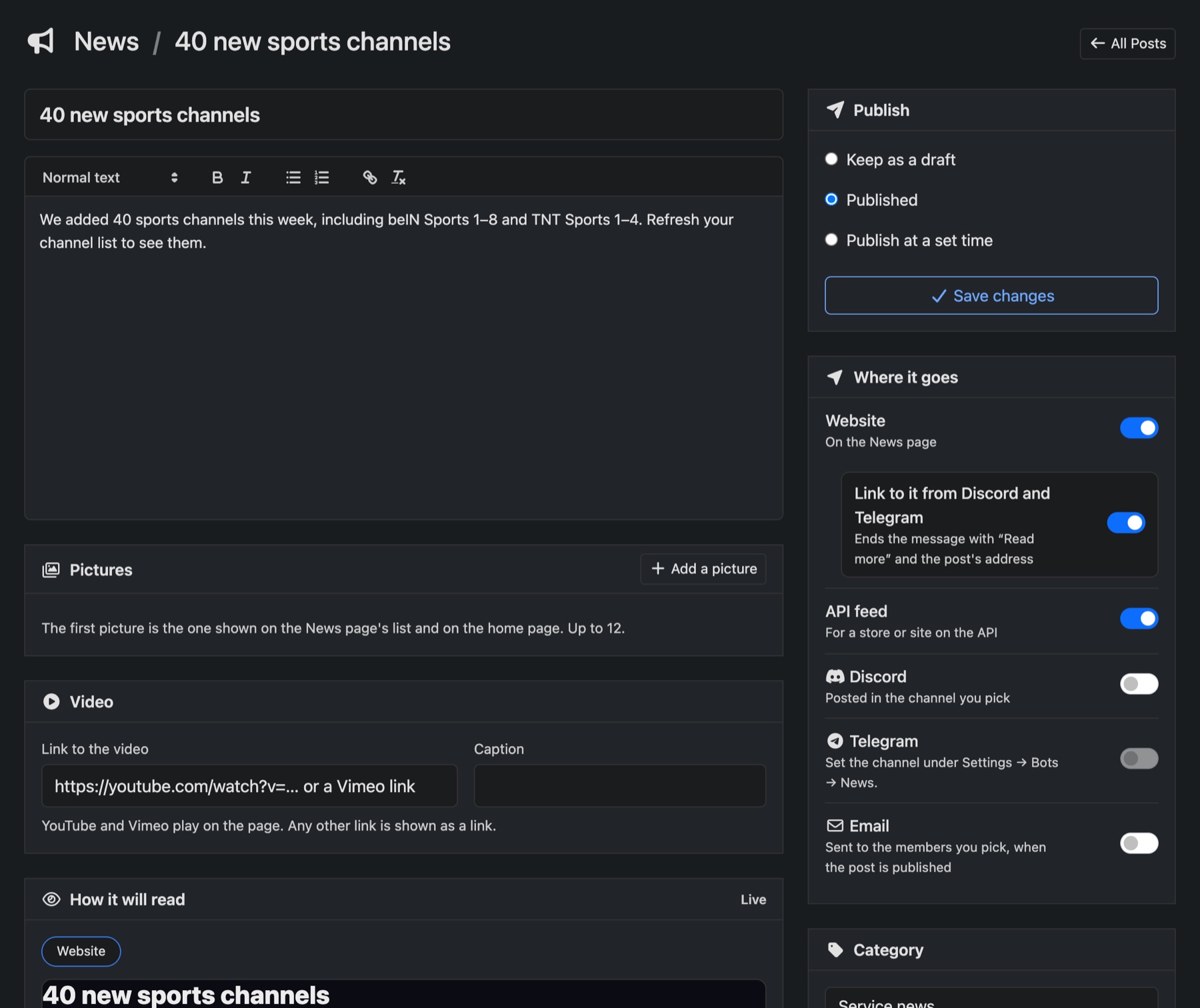
Task: Toggle Link to it from Discord and Telegram
Action: 1126,523
